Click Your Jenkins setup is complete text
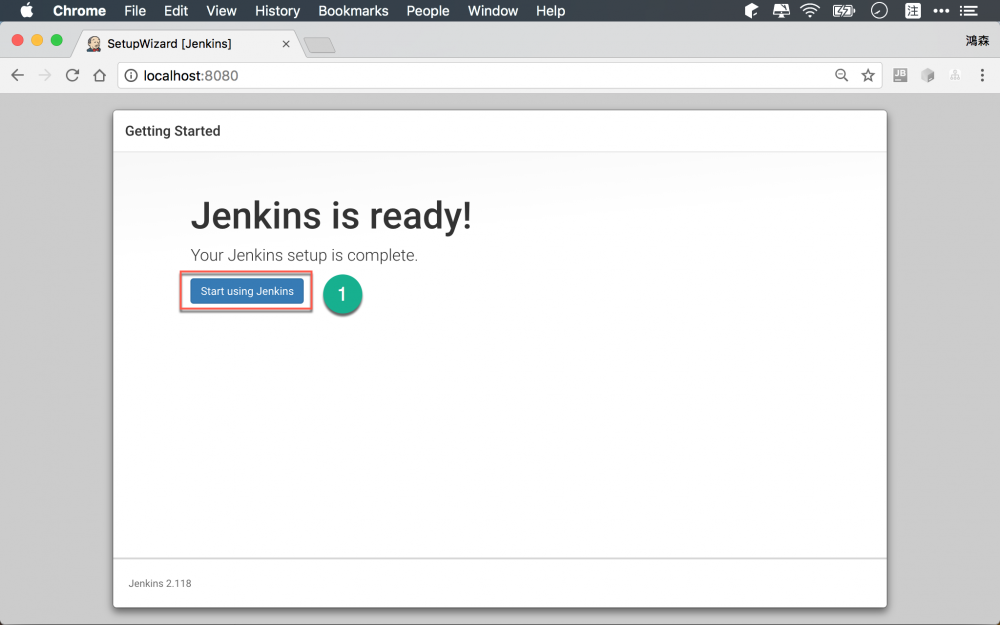 pos(304,255)
